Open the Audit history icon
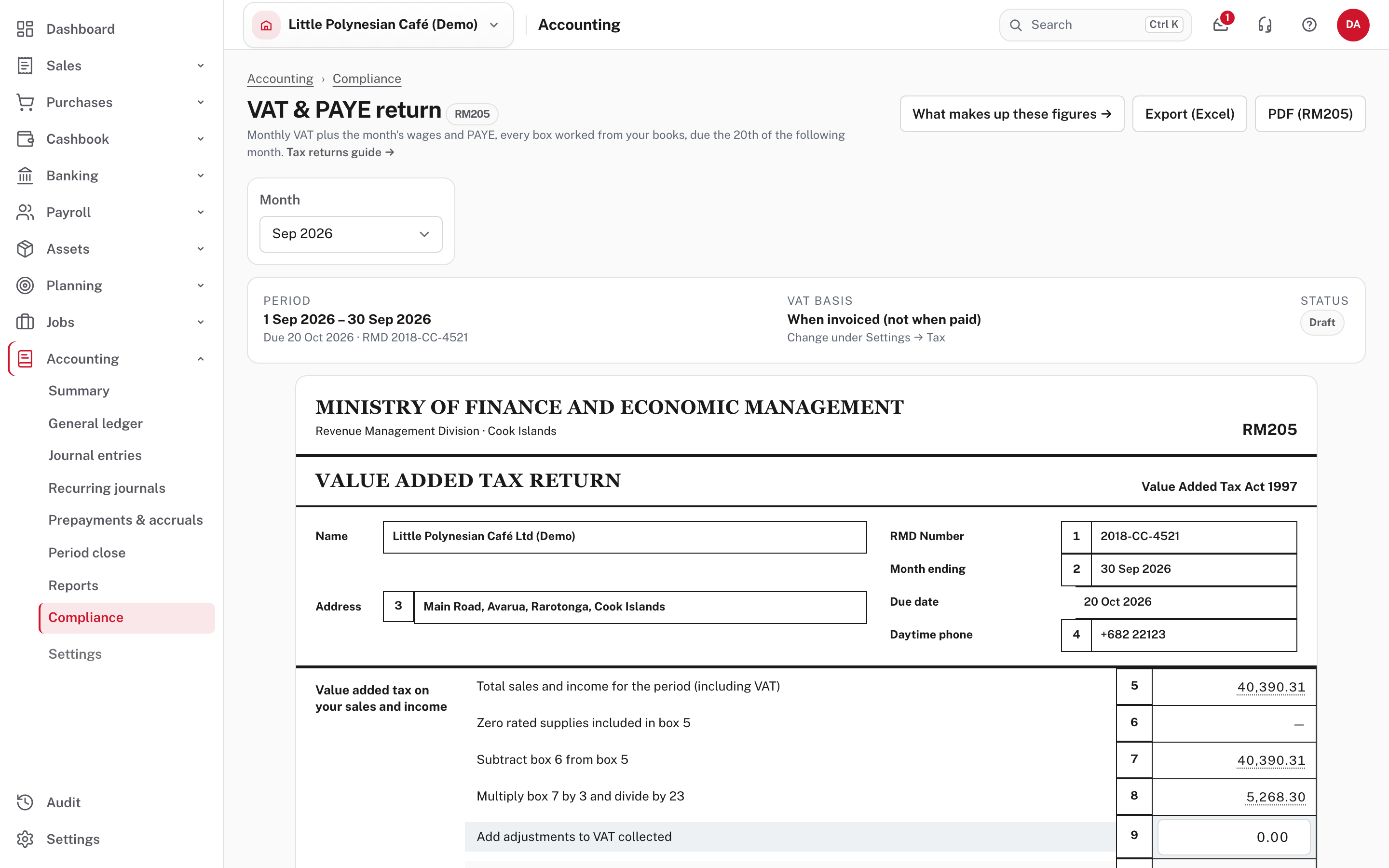 coord(25,802)
